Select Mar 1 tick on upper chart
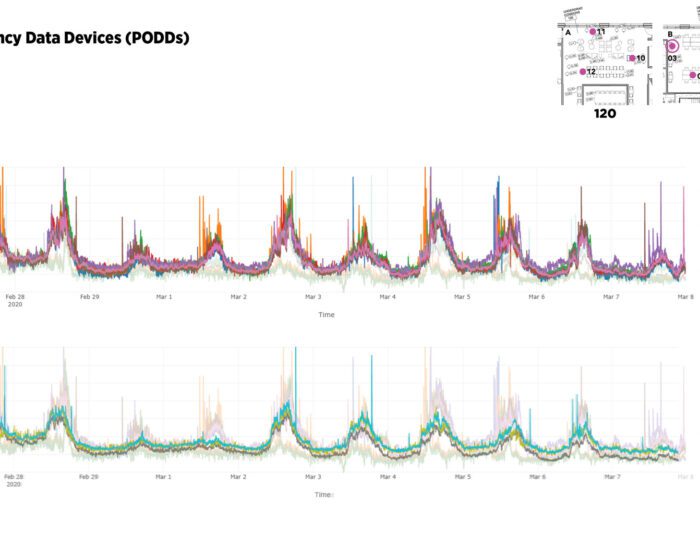Image resolution: width=700 pixels, height=540 pixels. point(163,297)
